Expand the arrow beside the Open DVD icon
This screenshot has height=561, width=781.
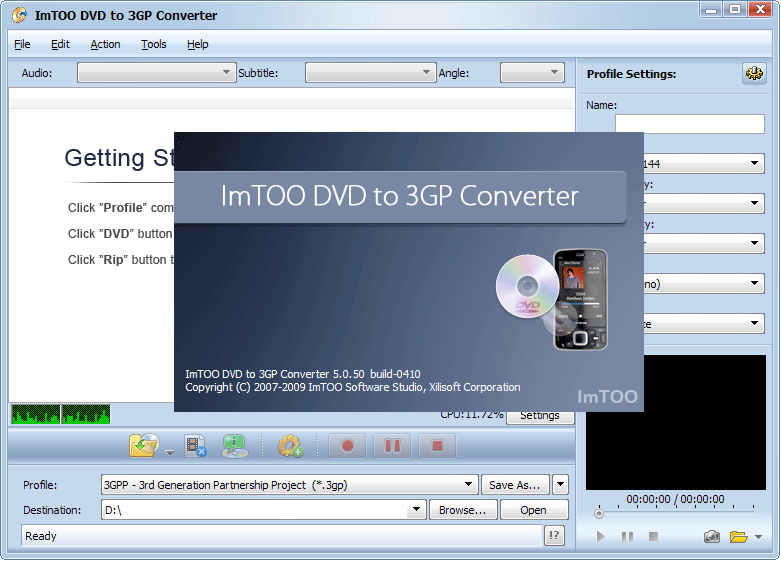coord(170,452)
